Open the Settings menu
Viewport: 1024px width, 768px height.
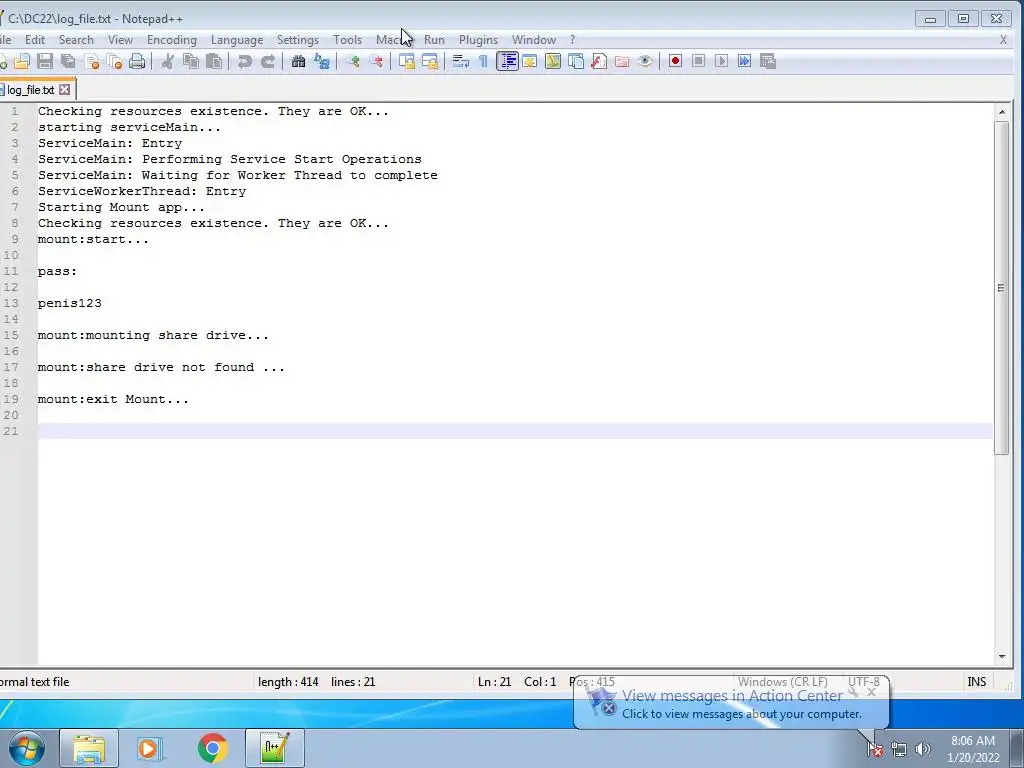298,40
